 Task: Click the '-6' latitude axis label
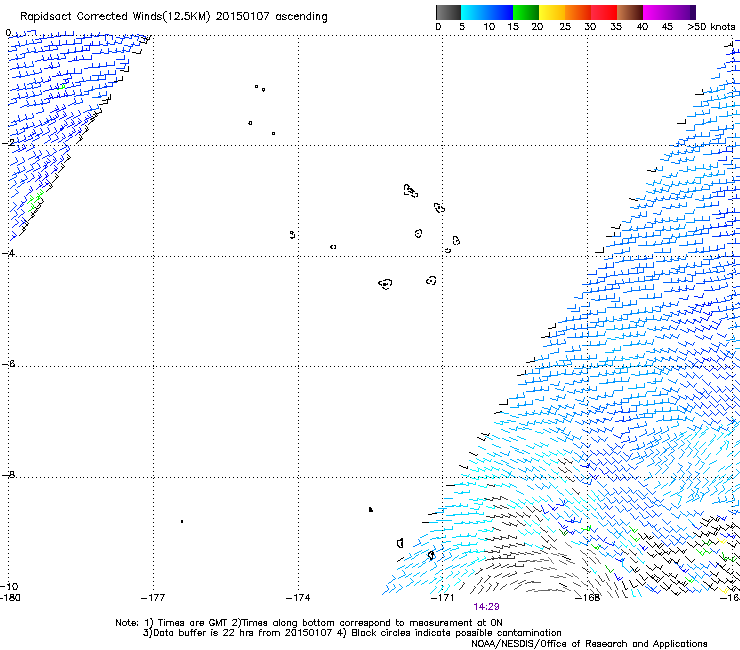coord(8,364)
